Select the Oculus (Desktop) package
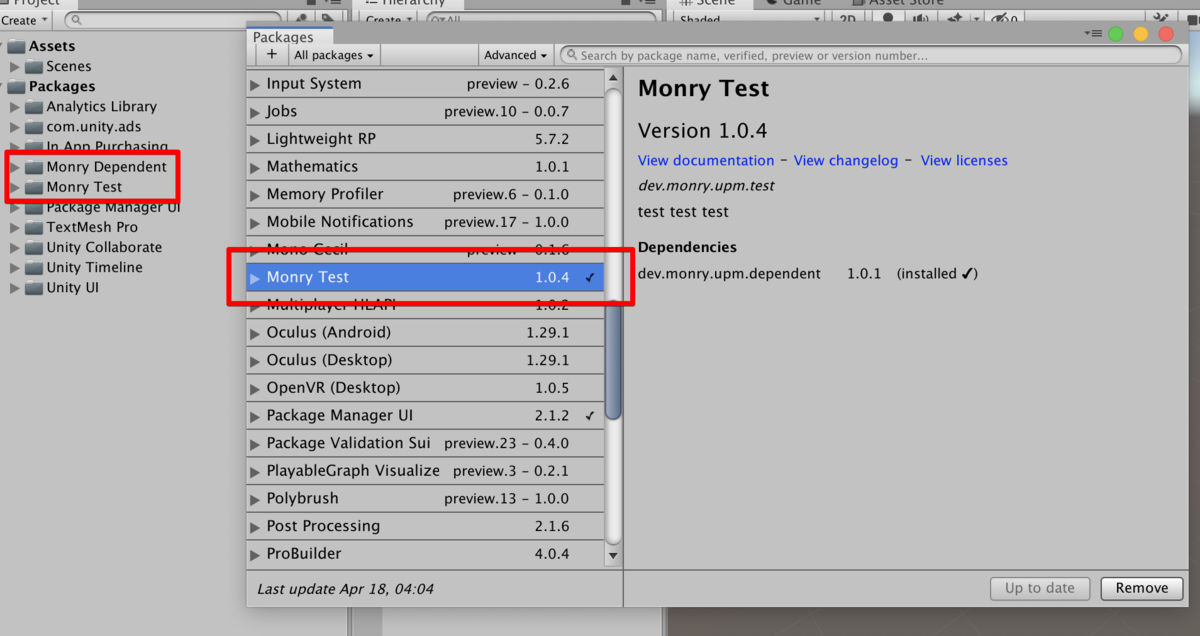1200x636 pixels. pos(425,360)
